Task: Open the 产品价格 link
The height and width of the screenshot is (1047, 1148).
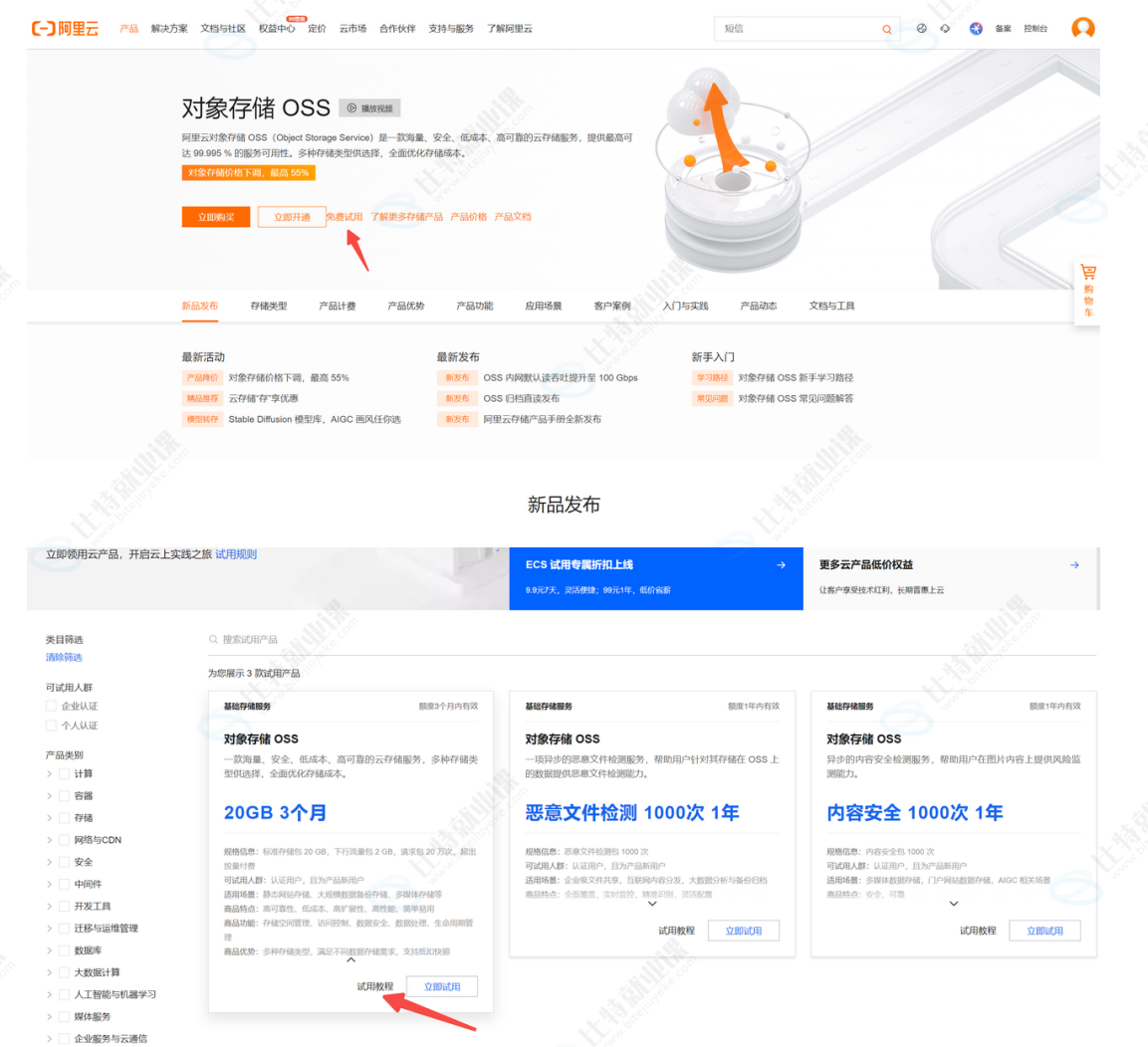Action: [469, 217]
